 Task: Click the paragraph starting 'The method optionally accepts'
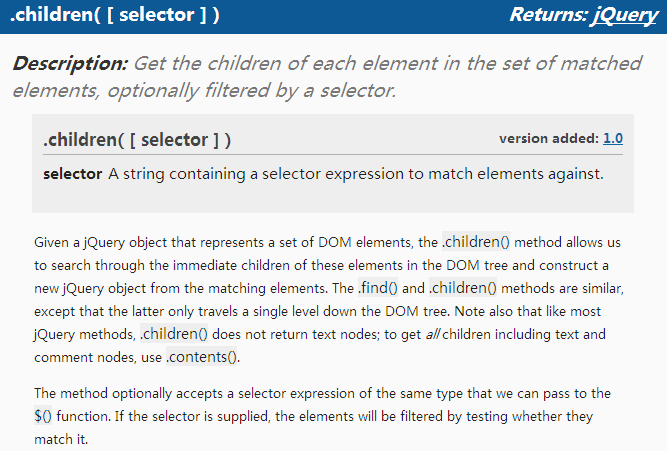click(x=320, y=393)
